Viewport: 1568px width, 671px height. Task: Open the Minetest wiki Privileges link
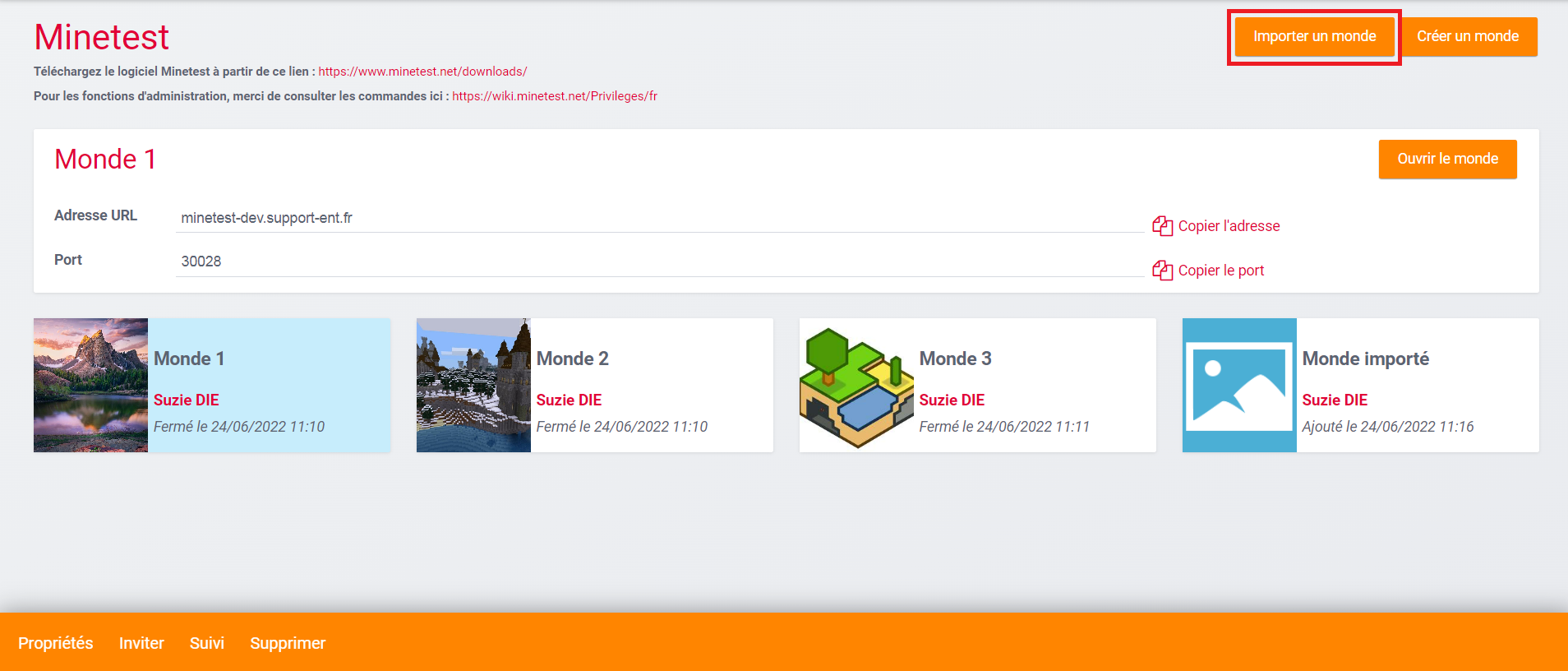[555, 96]
